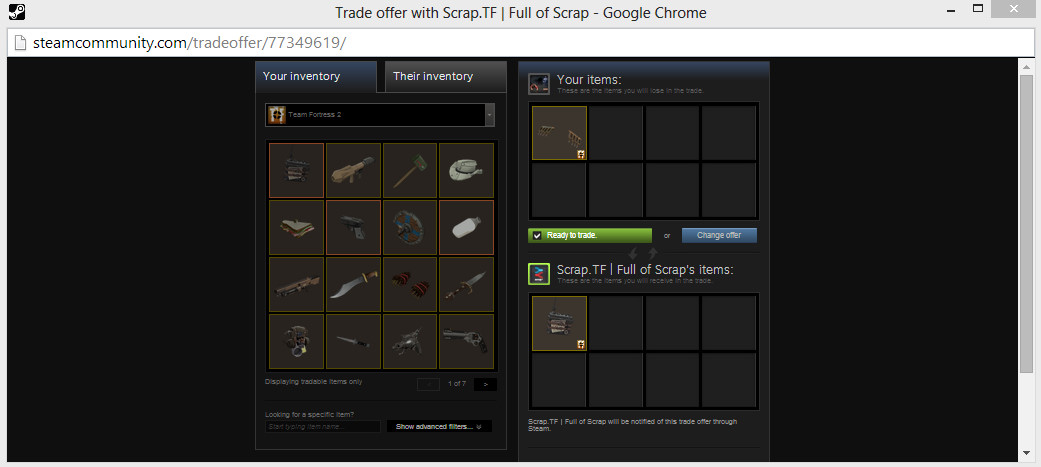
Task: Click the offered item in Your items
Action: pos(559,133)
